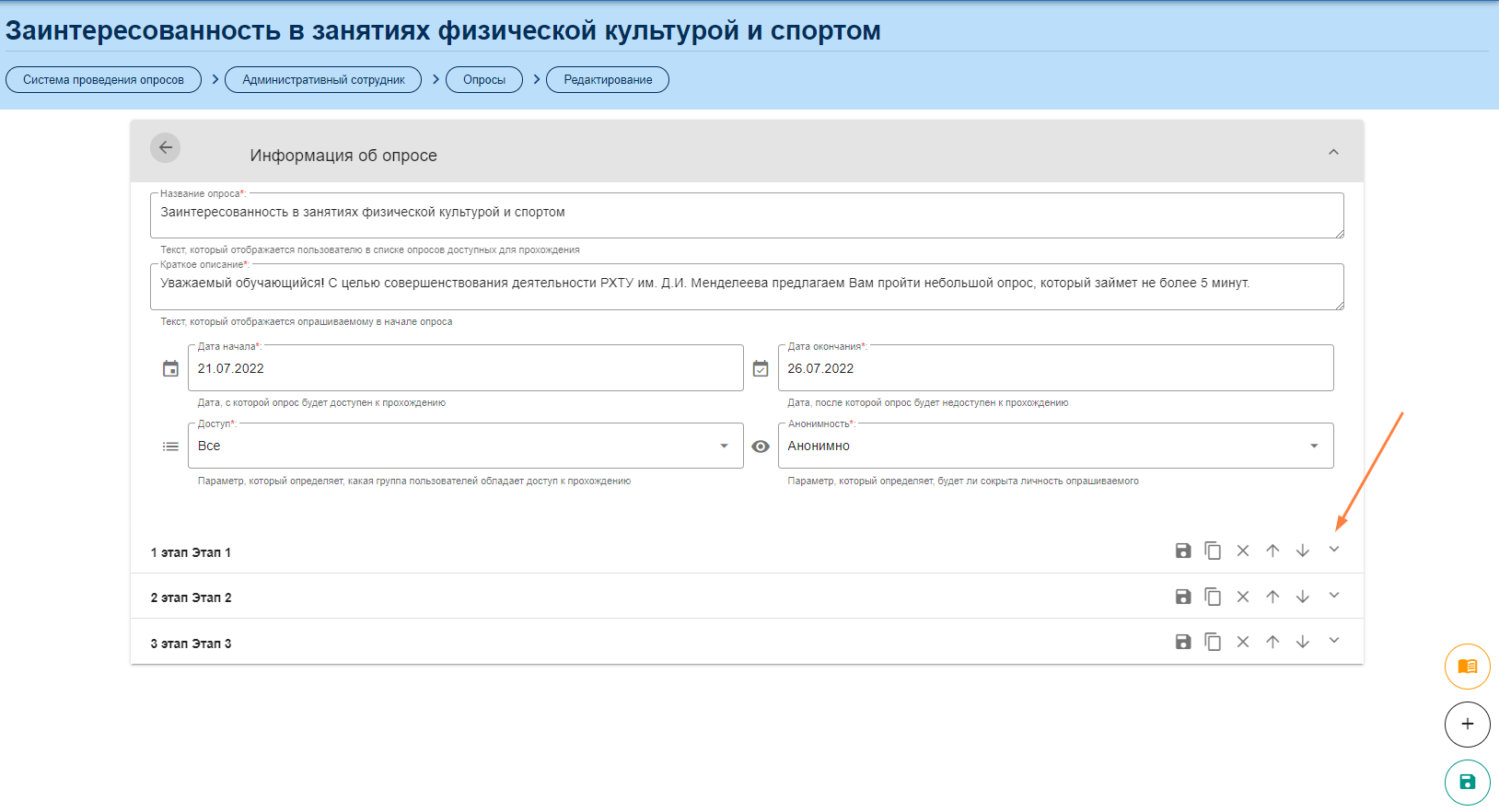Click the Название опроса text field

(746, 214)
